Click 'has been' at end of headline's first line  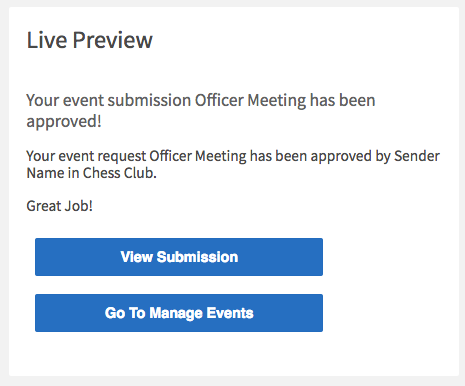point(342,100)
